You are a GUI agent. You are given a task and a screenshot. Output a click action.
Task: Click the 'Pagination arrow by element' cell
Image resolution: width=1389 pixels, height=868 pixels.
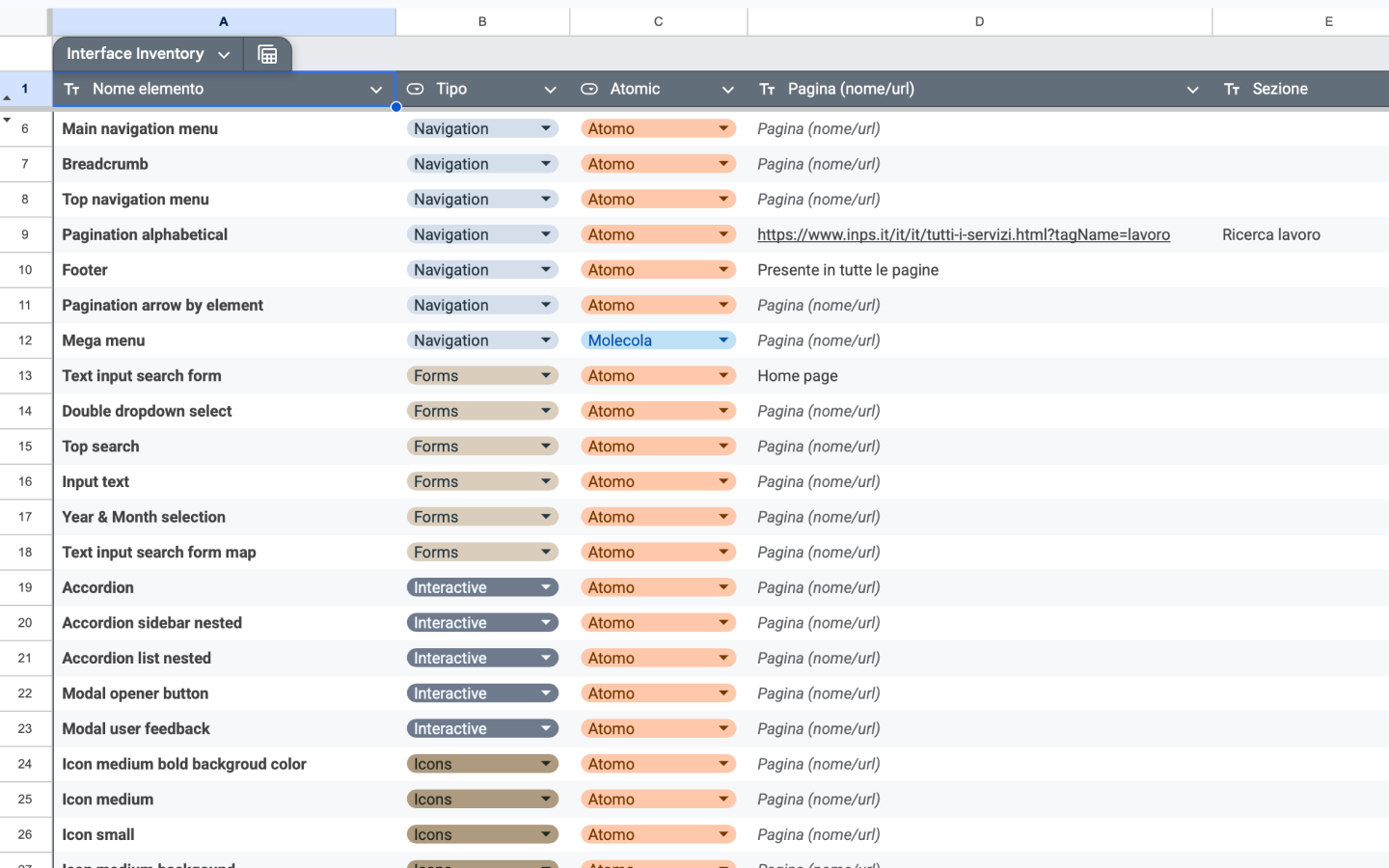coord(224,306)
